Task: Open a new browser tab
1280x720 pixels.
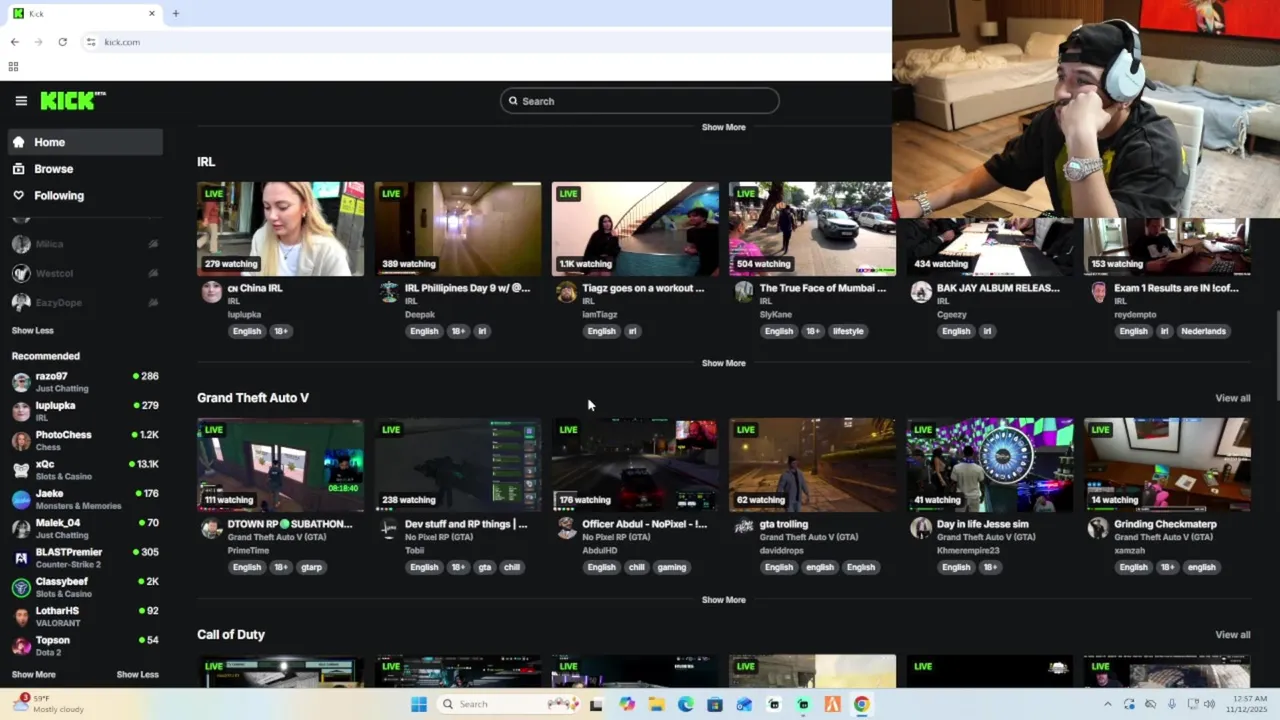Action: coord(176,14)
